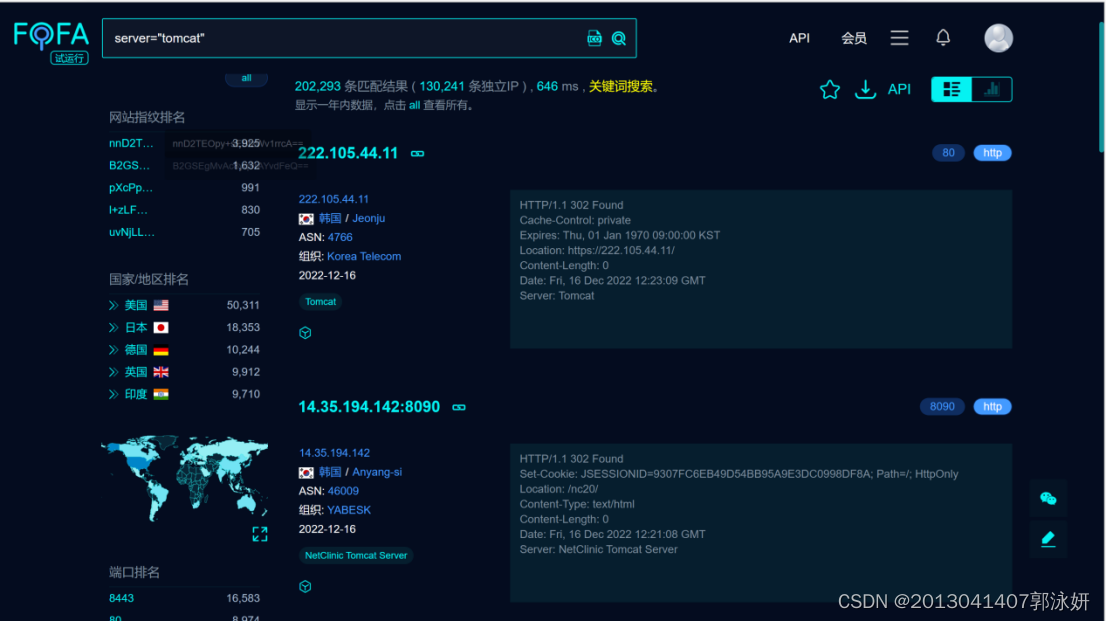Image resolution: width=1106 pixels, height=621 pixels.
Task: Select fingerprint B2GS… in ranking
Action: (130, 166)
